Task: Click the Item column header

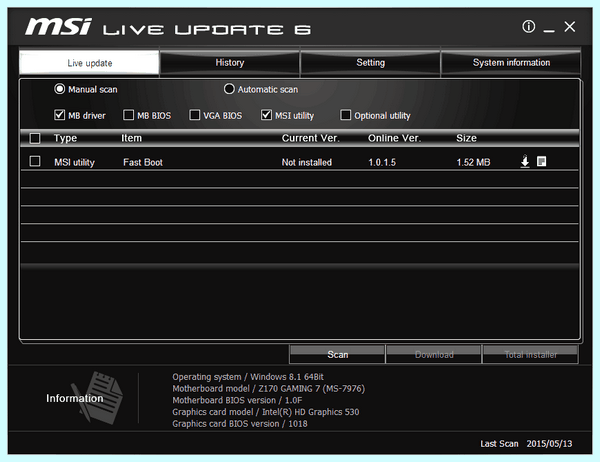Action: point(132,138)
